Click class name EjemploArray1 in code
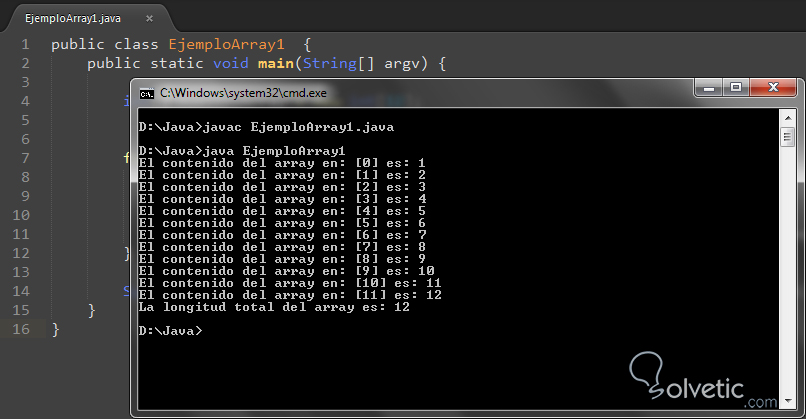806x419 pixels. pos(226,45)
